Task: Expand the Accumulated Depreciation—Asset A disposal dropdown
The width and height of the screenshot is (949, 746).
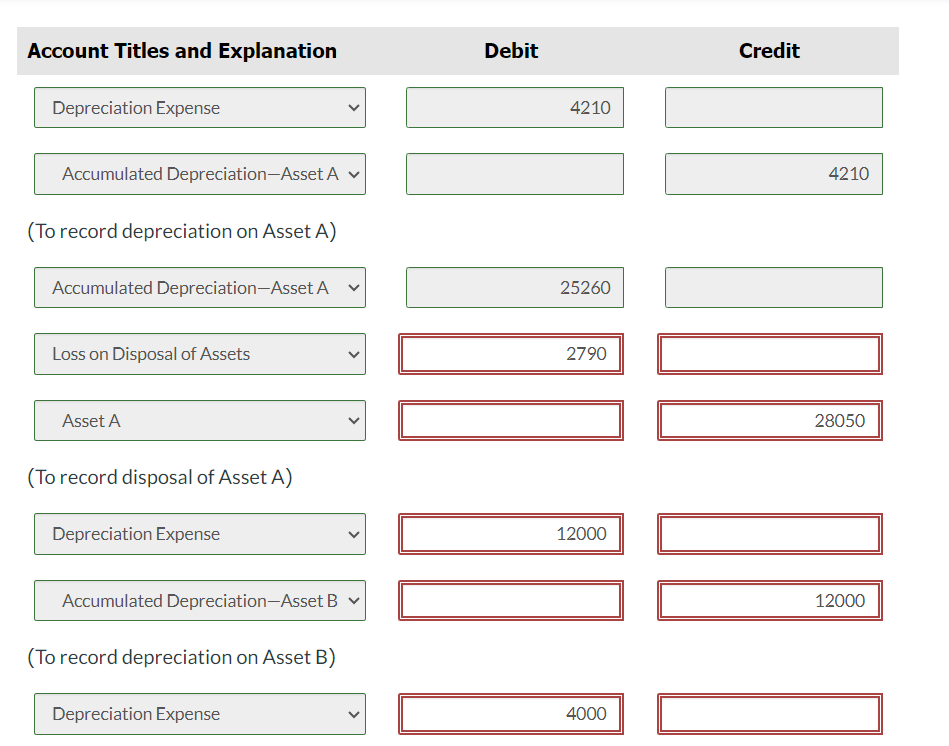Action: point(200,287)
